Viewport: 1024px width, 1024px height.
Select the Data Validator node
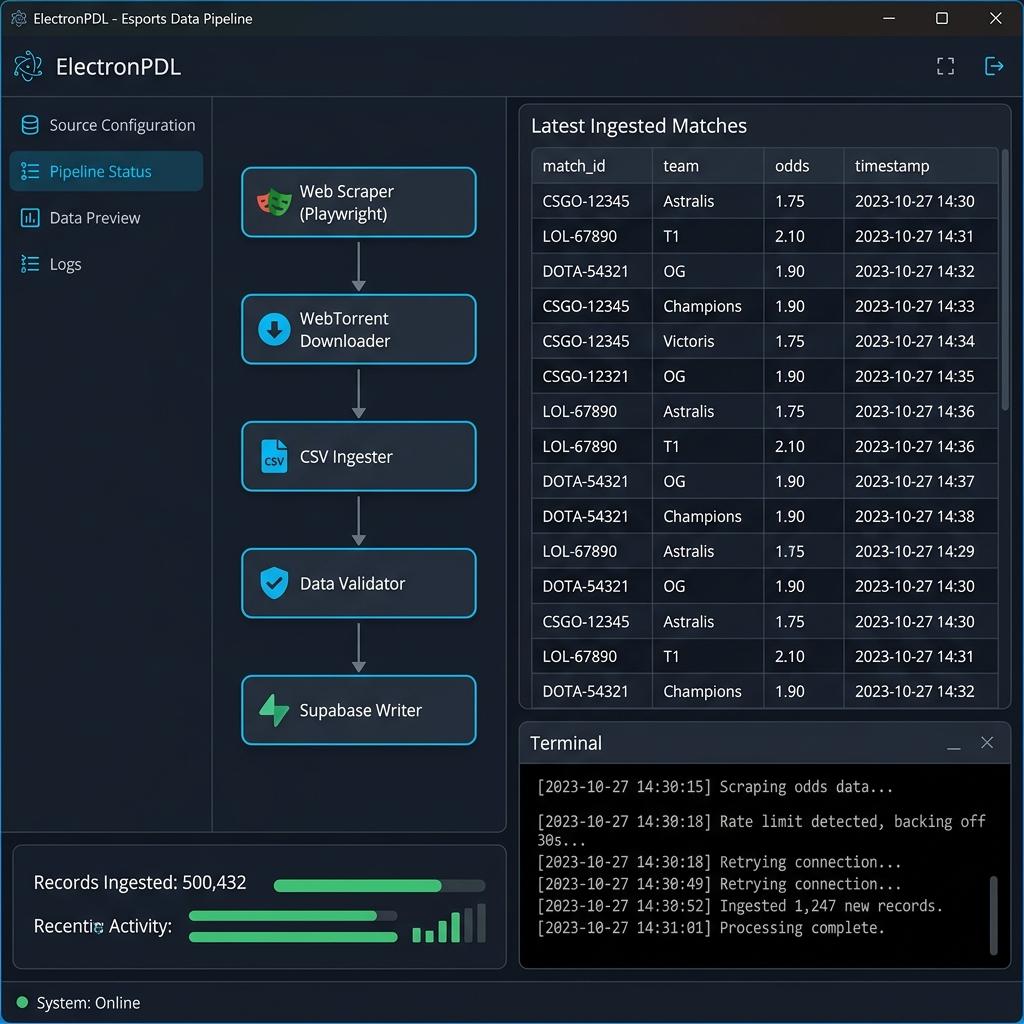click(x=359, y=583)
